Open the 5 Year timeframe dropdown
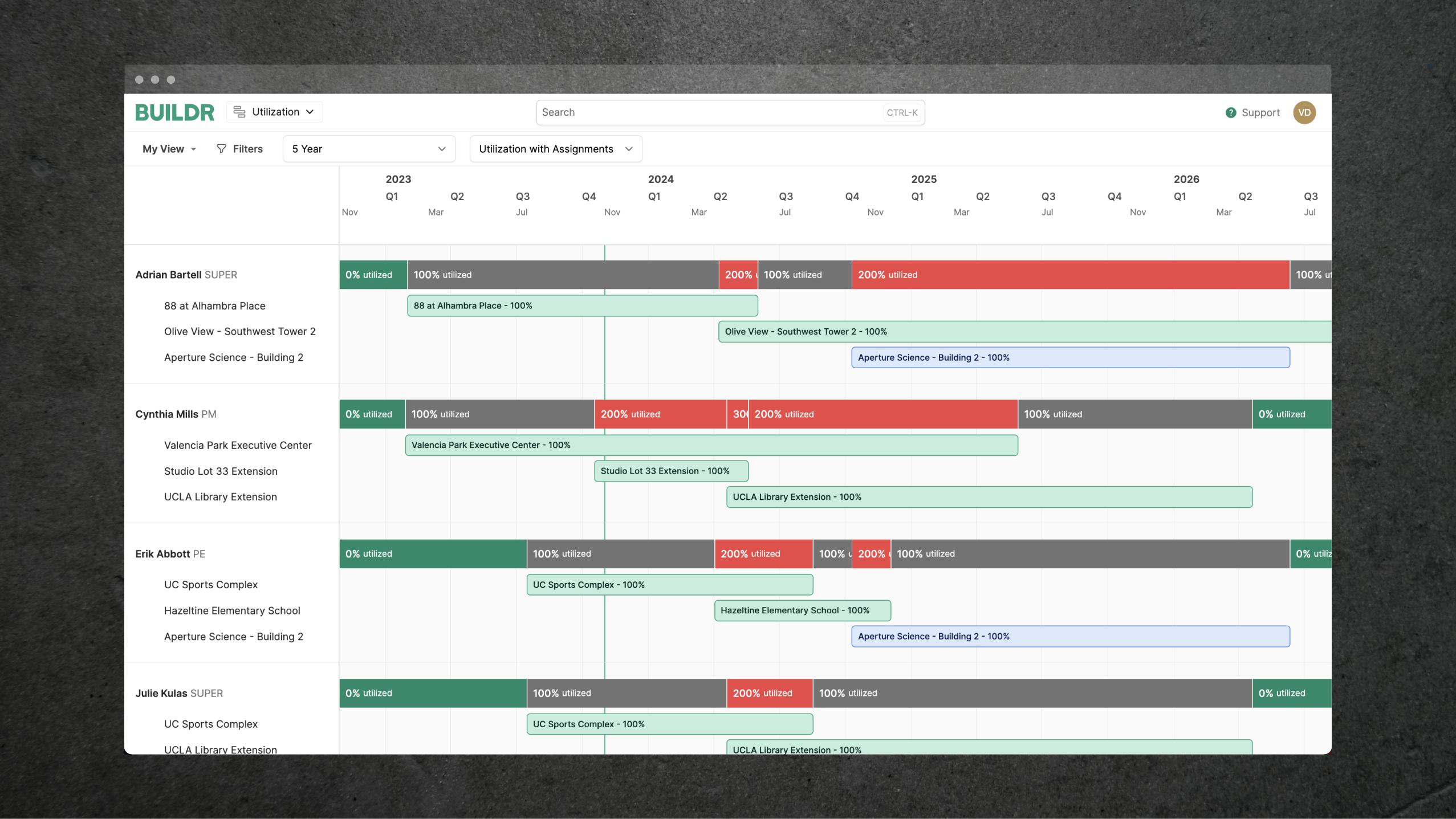 (x=368, y=148)
